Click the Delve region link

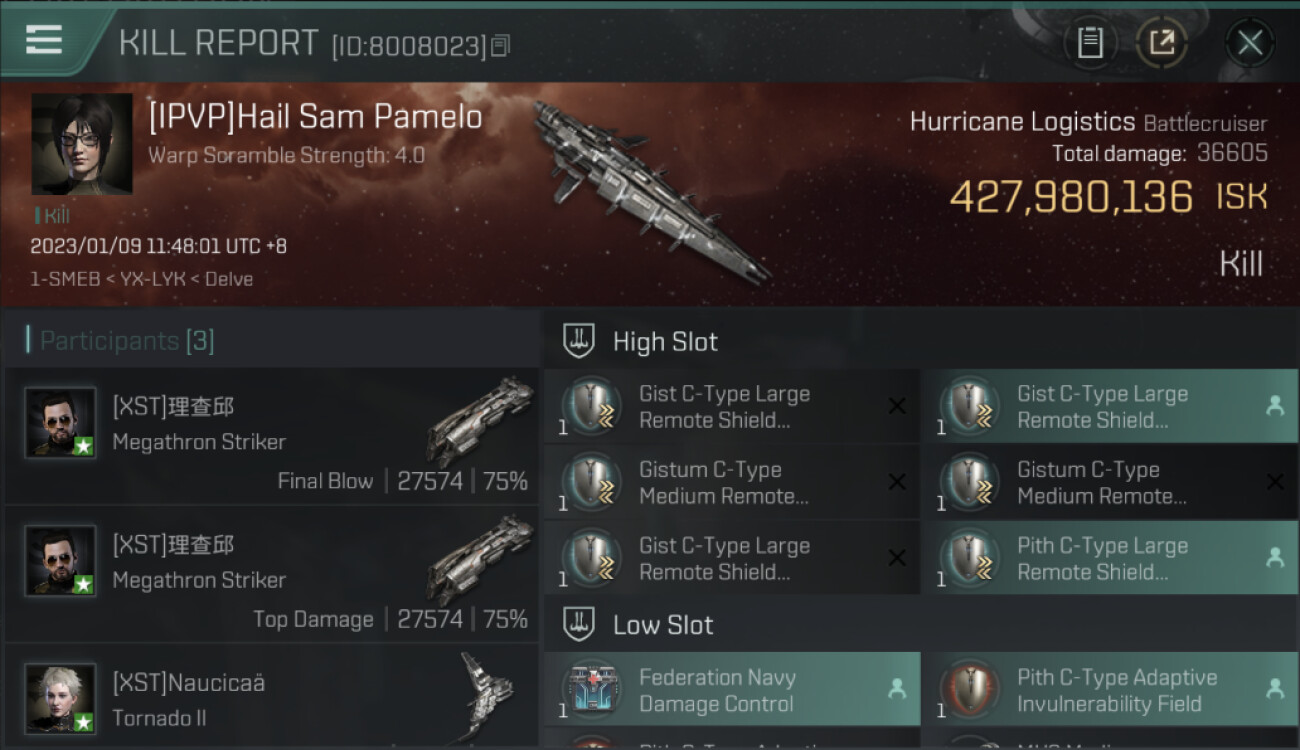tap(229, 279)
